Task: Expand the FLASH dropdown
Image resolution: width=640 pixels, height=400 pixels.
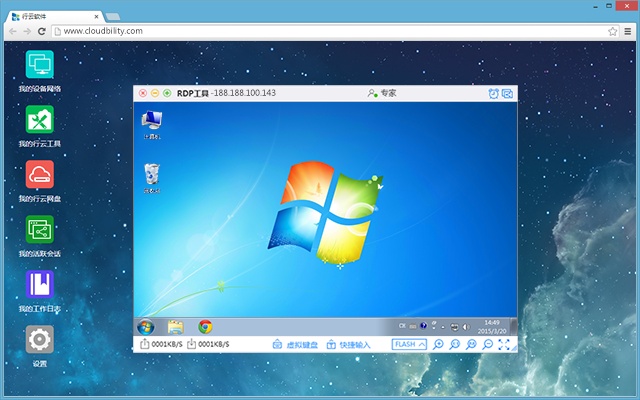Action: pyautogui.click(x=409, y=344)
